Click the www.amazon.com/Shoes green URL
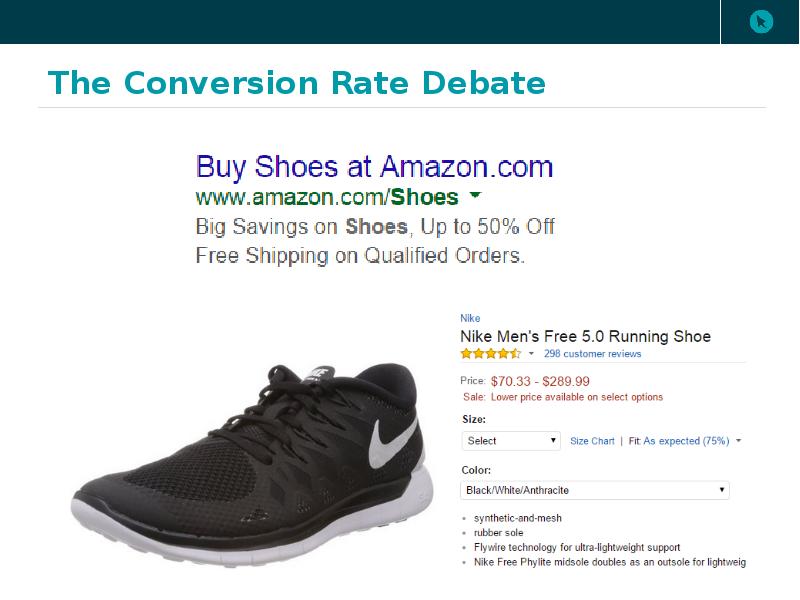This screenshot has width=800, height=600. [327, 197]
